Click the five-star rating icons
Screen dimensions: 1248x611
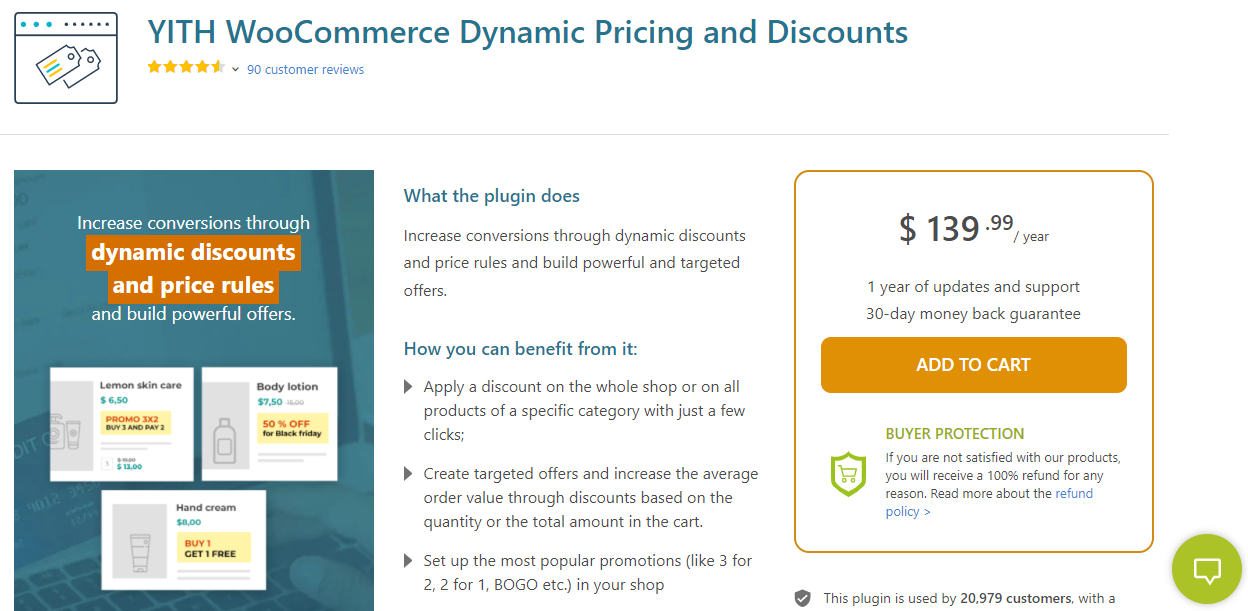pos(186,68)
